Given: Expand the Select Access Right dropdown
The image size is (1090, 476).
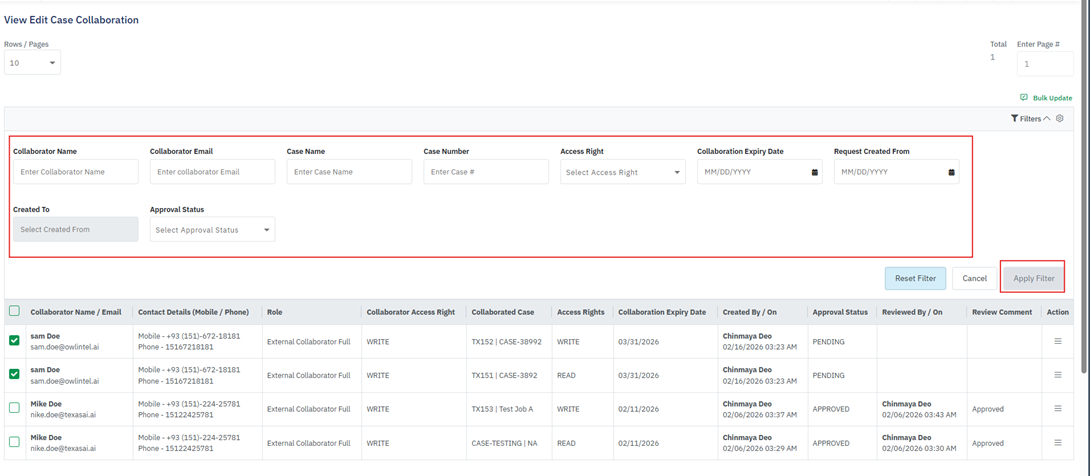Looking at the screenshot, I should coord(622,172).
